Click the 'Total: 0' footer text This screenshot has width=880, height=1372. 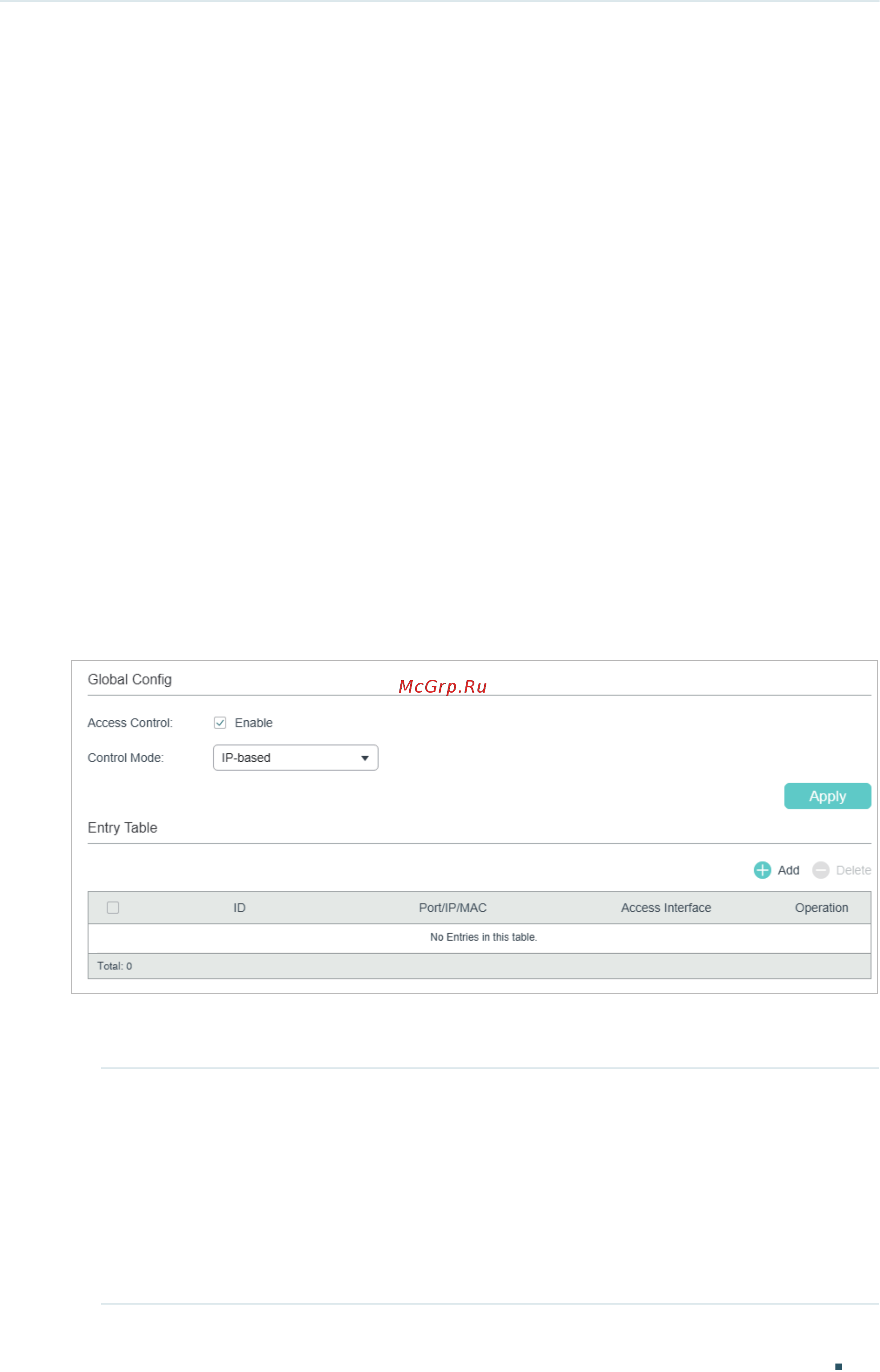coord(114,966)
